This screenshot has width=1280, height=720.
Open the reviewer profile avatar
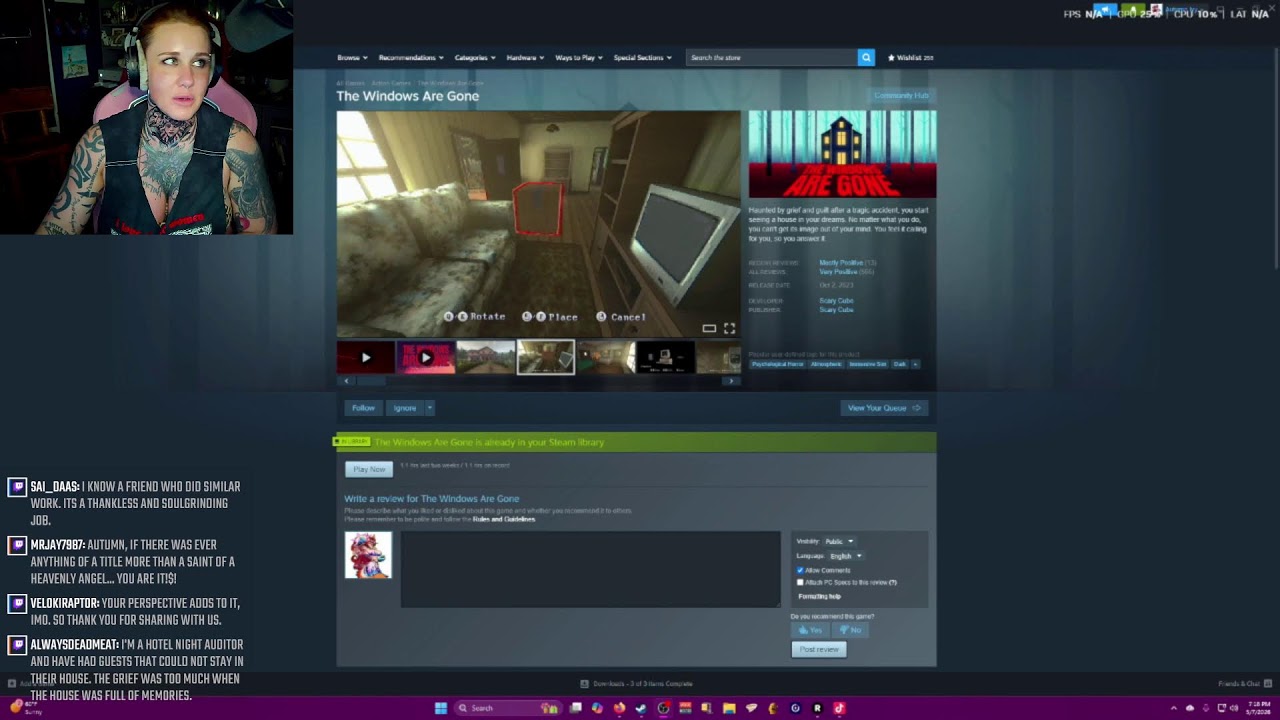(368, 555)
